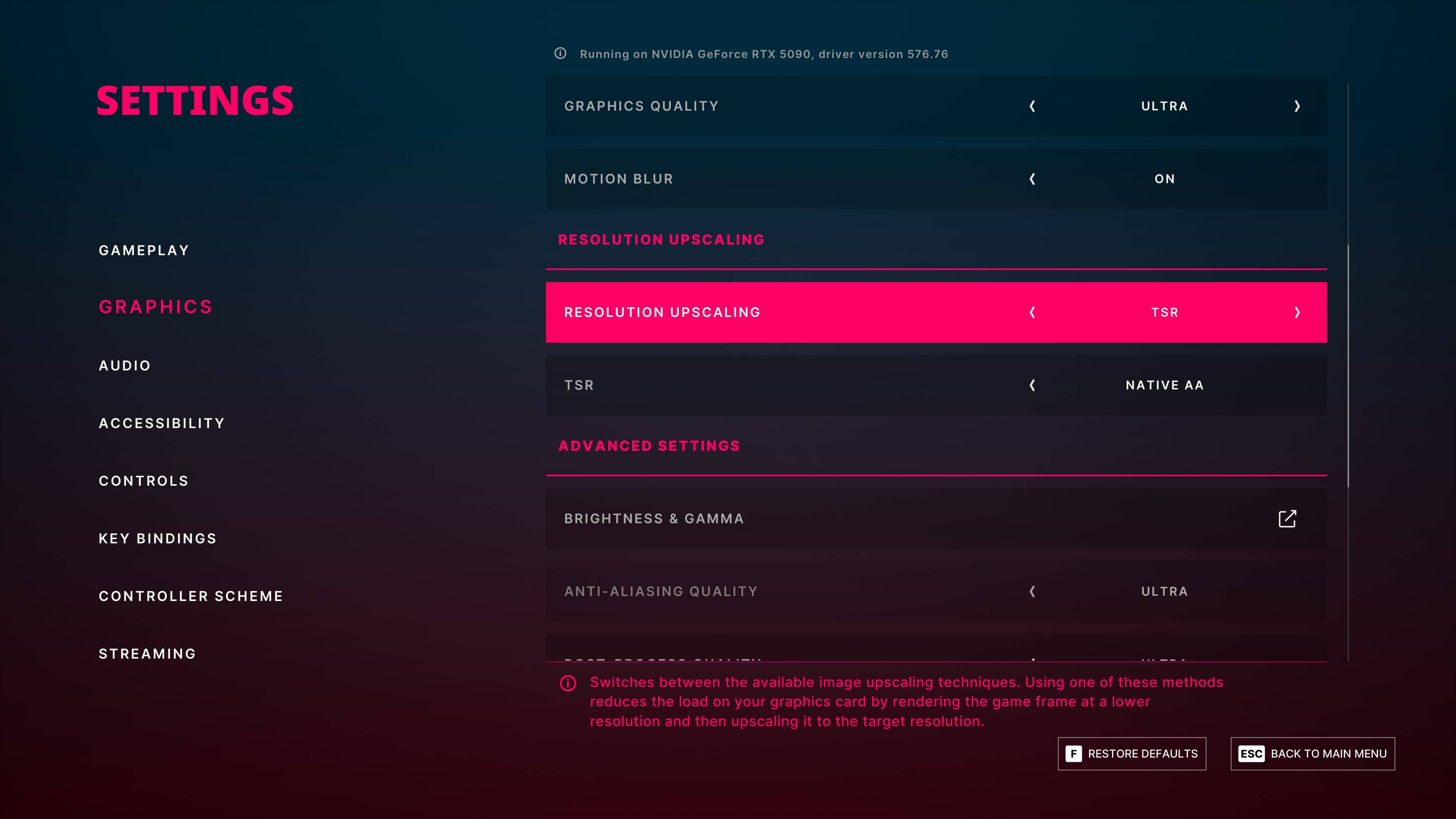Click Back to Main Menu button
The image size is (1456, 819).
coord(1312,753)
